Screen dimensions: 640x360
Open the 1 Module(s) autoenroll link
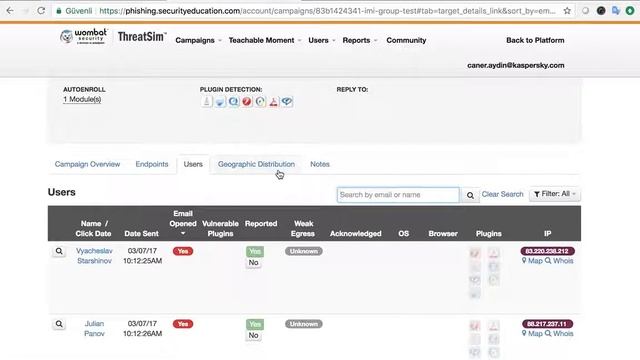(82, 99)
